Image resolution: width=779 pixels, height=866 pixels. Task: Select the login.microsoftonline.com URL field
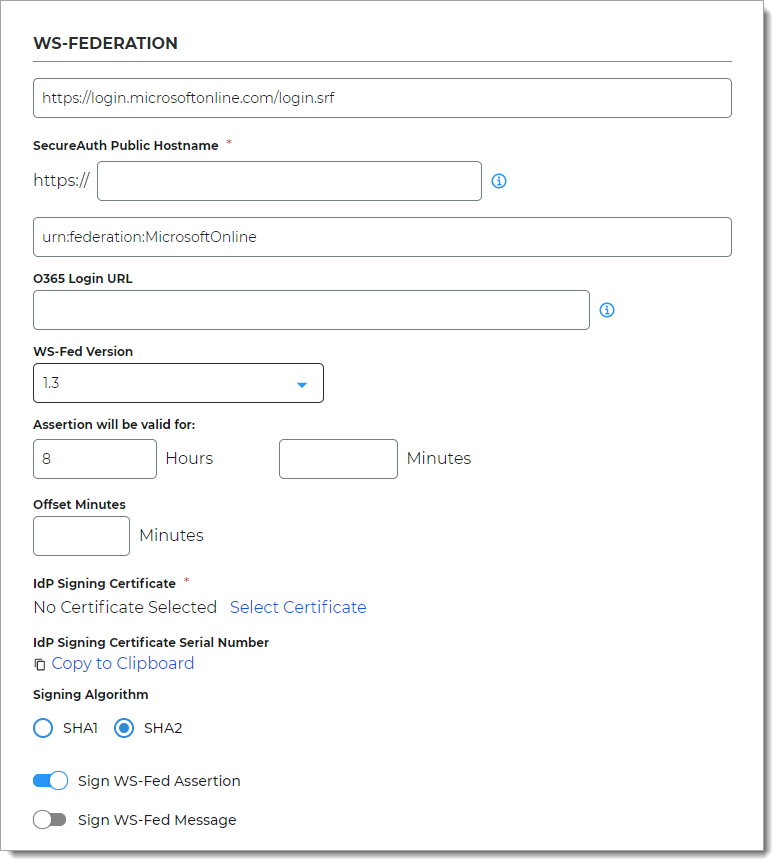click(x=383, y=98)
